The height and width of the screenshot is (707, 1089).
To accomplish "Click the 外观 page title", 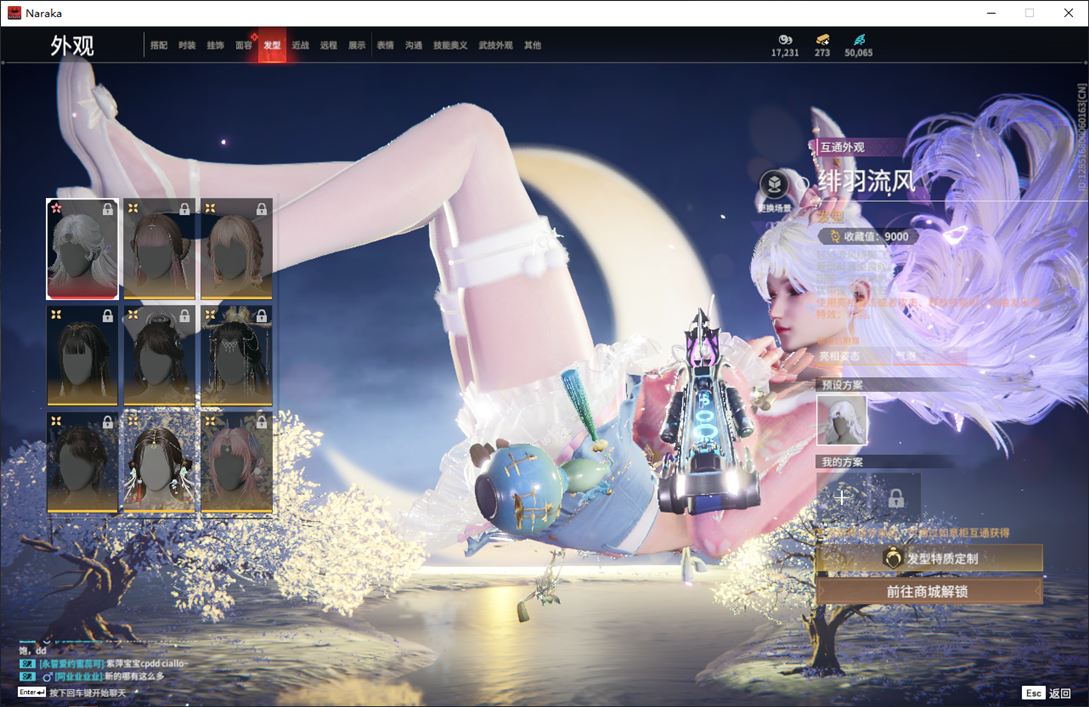I will (x=72, y=46).
